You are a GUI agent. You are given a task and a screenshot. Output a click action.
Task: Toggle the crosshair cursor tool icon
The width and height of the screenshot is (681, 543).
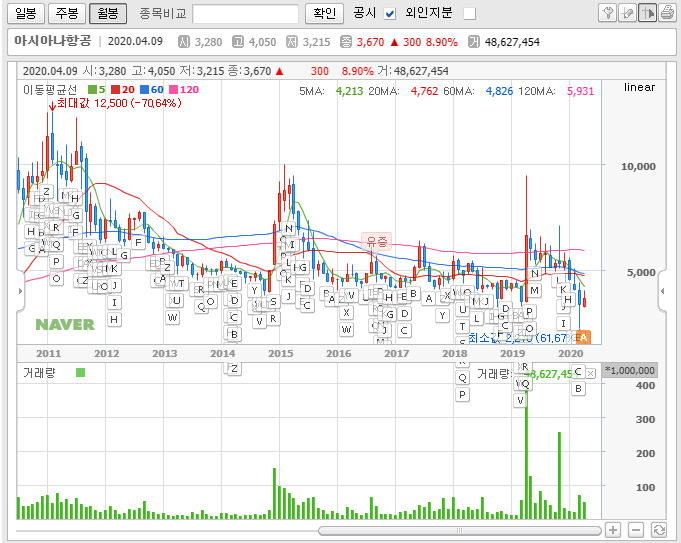coord(647,13)
